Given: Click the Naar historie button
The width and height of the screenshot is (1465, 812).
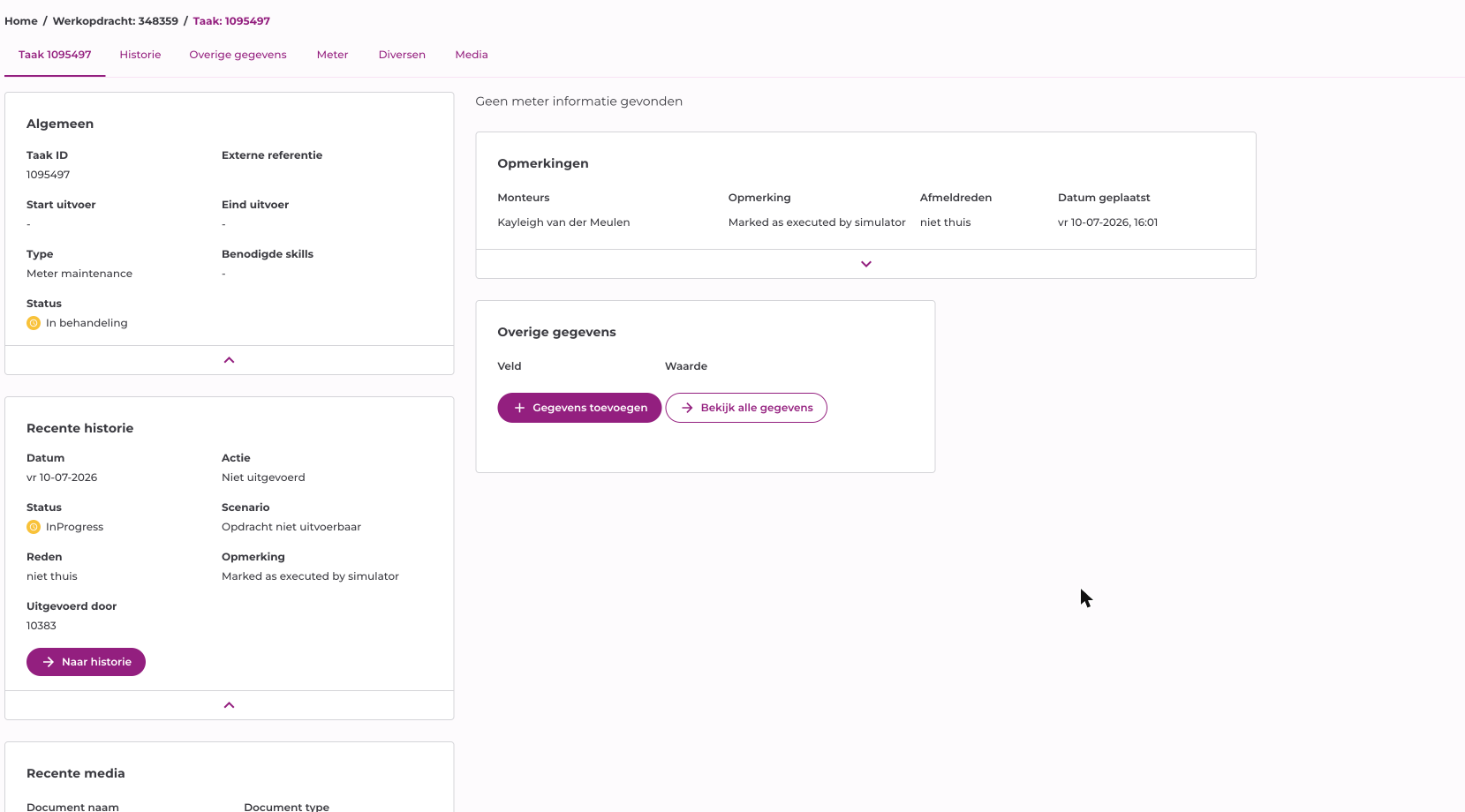Looking at the screenshot, I should coord(86,662).
